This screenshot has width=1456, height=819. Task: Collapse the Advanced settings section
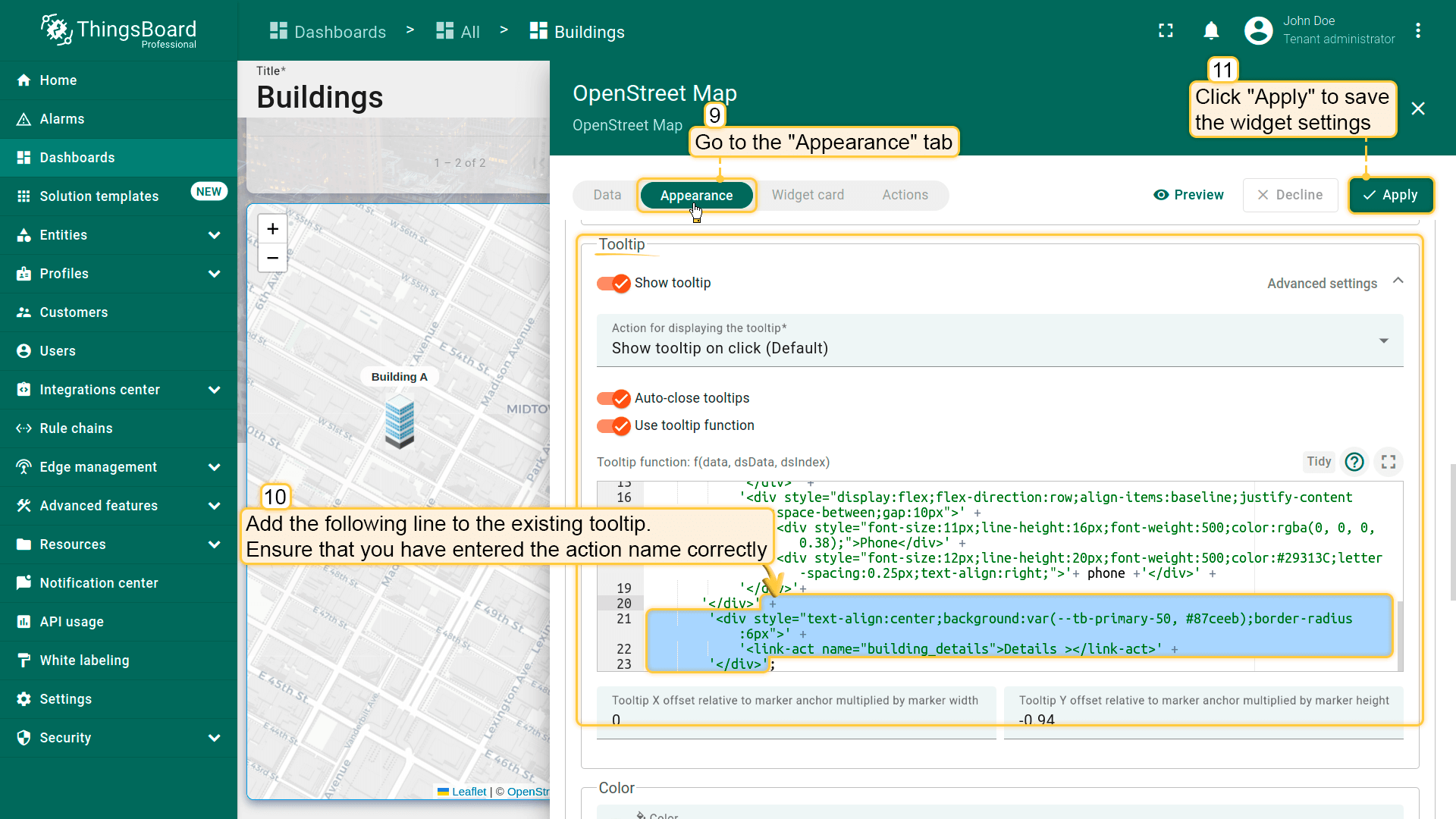(x=1398, y=281)
